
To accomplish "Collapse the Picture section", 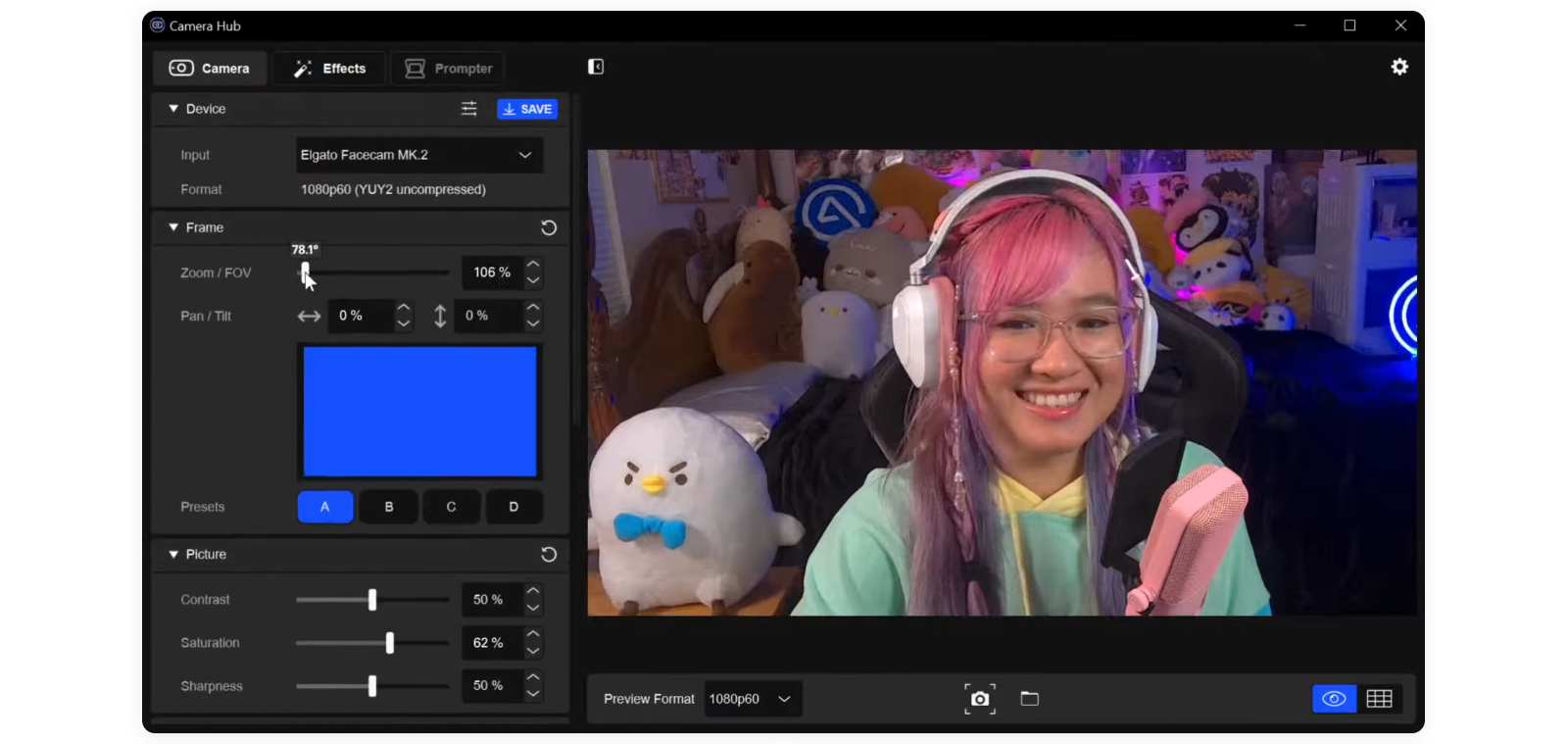I will tap(173, 555).
